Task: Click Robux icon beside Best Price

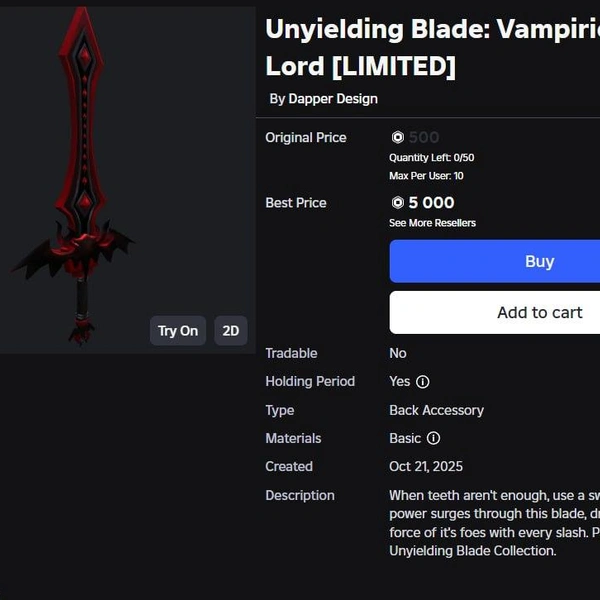Action: coord(398,203)
